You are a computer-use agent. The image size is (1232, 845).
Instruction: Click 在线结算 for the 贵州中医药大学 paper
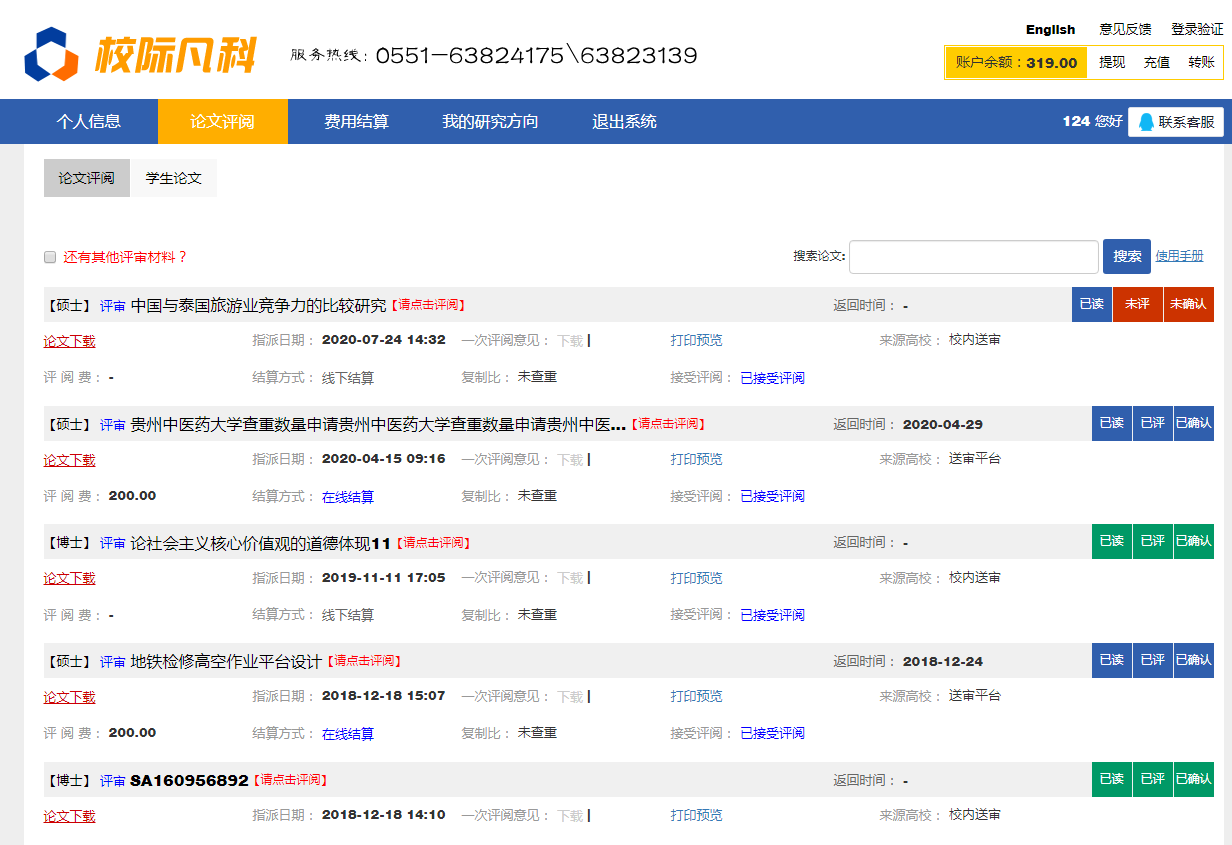pos(348,496)
